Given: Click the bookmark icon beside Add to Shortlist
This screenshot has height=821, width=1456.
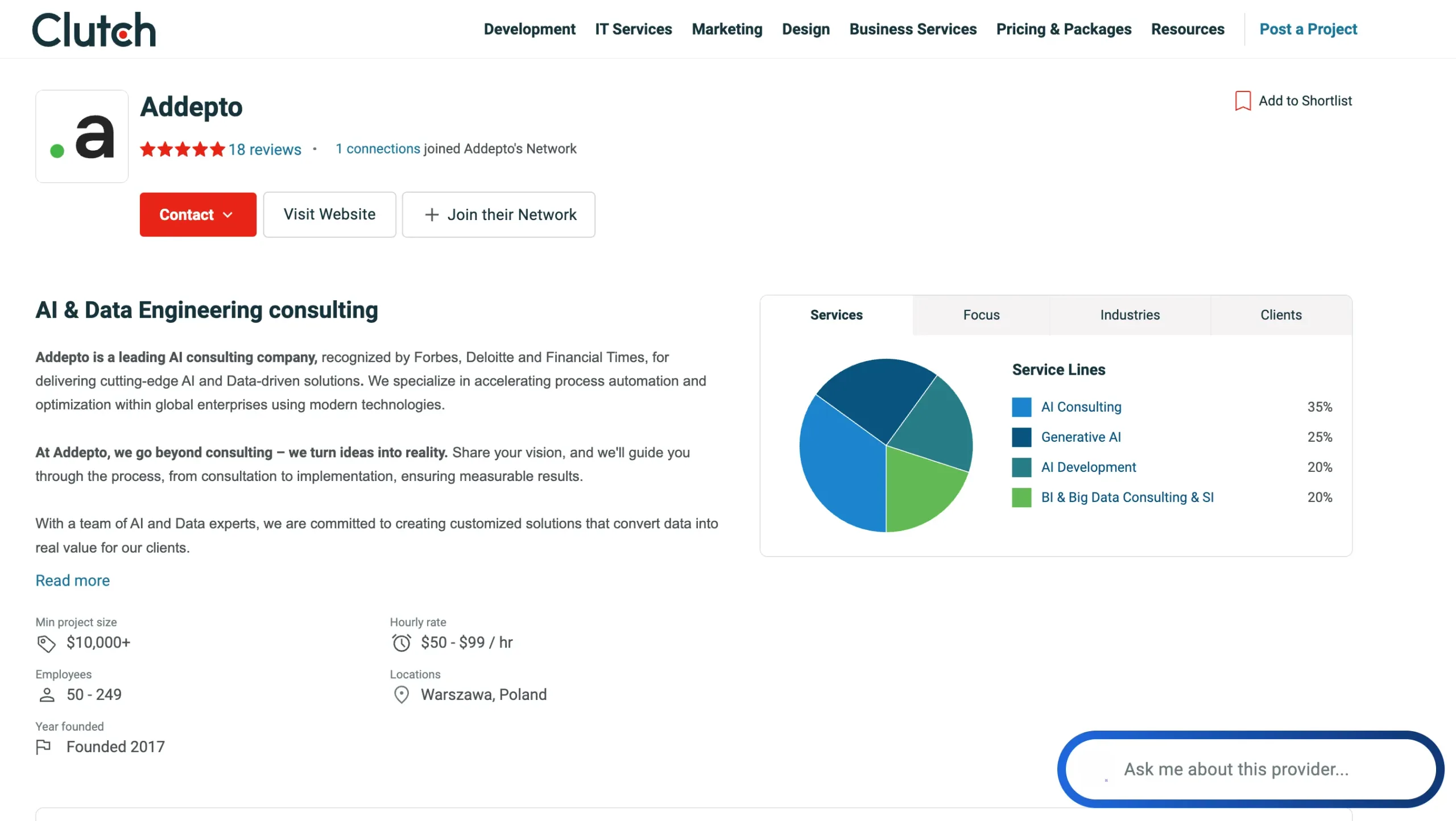Looking at the screenshot, I should point(1243,100).
